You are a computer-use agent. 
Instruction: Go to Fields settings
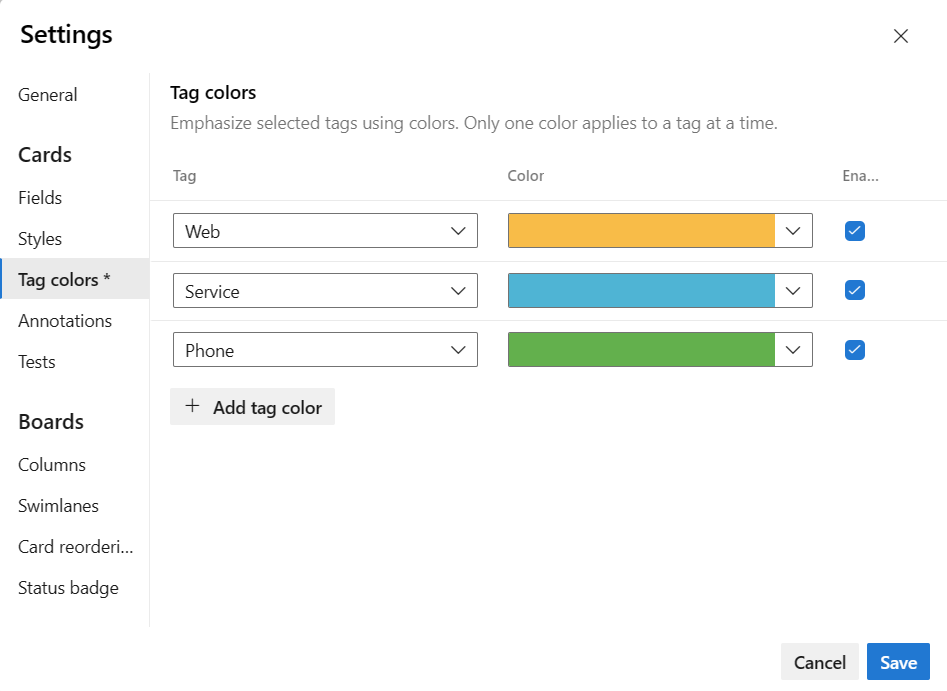(x=40, y=198)
